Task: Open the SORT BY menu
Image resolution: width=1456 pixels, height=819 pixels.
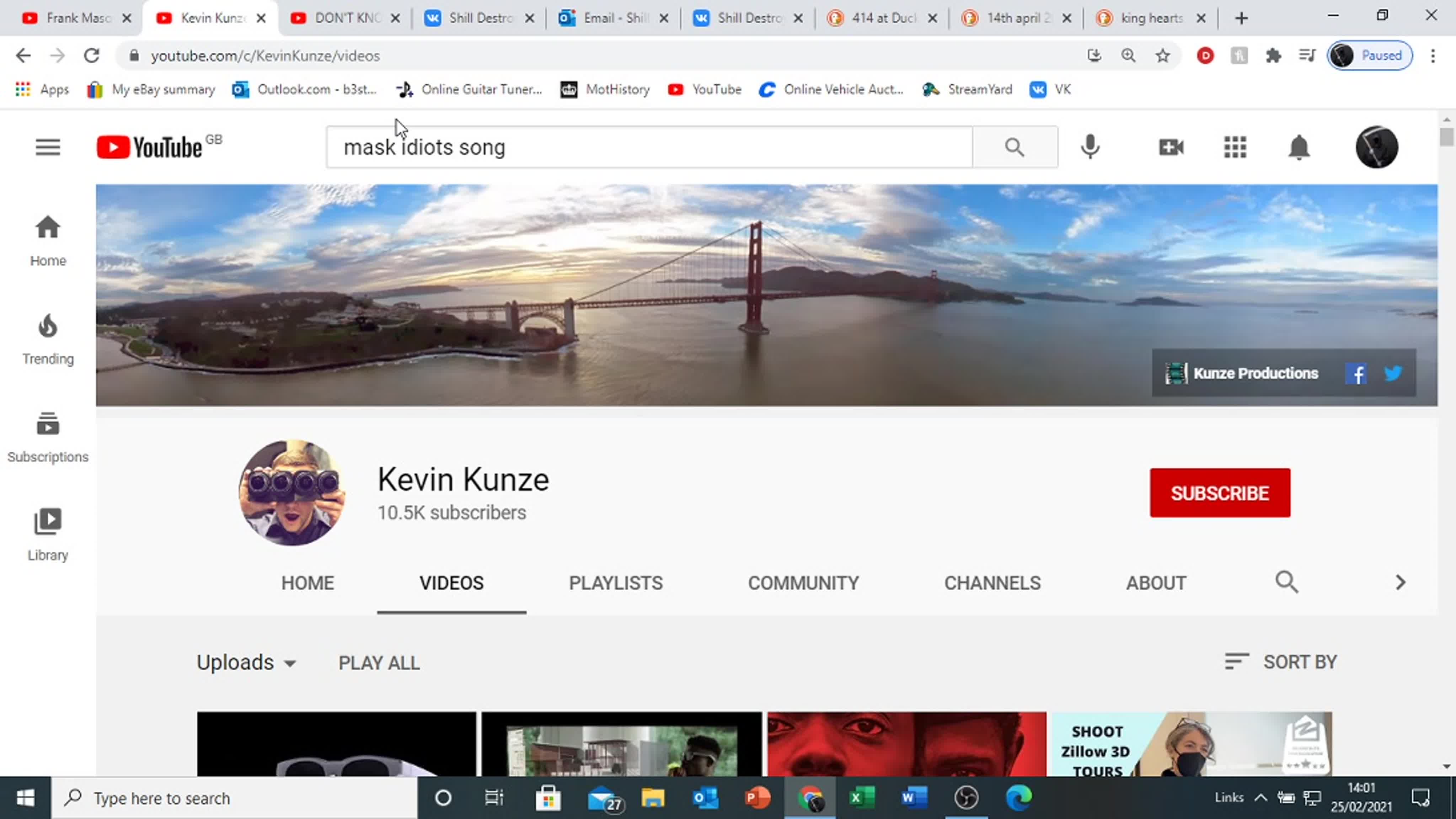Action: (x=1280, y=662)
